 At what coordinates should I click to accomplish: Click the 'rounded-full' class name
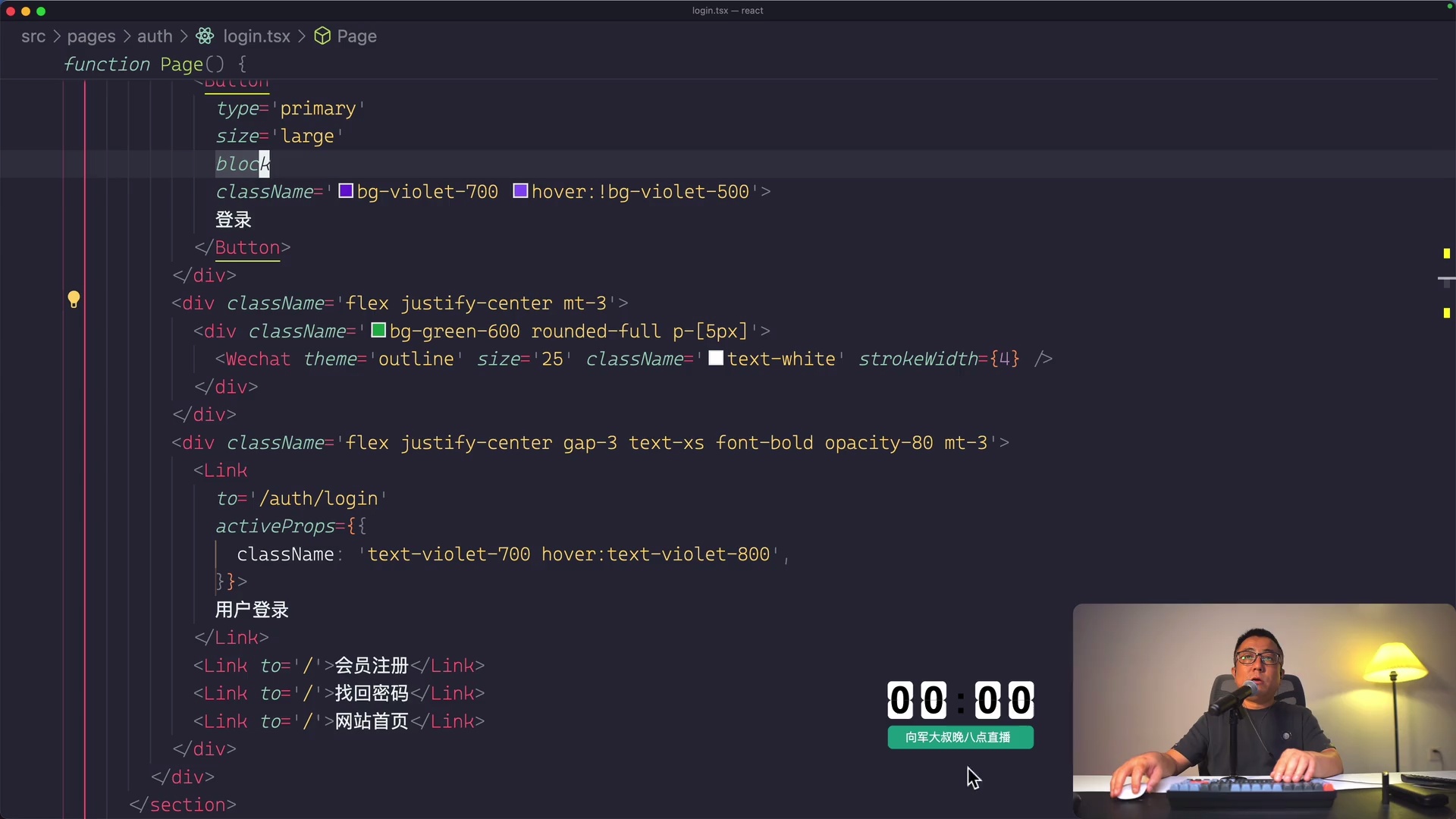pyautogui.click(x=596, y=331)
